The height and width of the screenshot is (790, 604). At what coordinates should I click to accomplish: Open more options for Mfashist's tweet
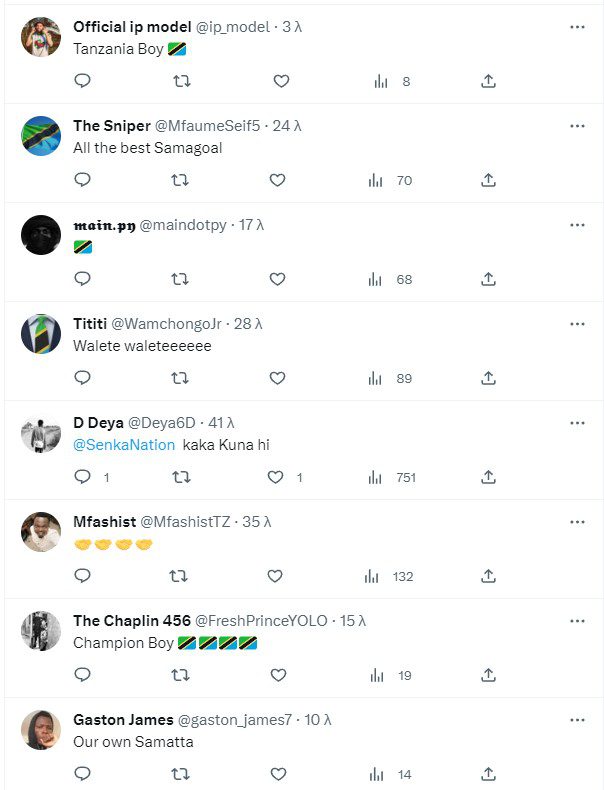[577, 522]
